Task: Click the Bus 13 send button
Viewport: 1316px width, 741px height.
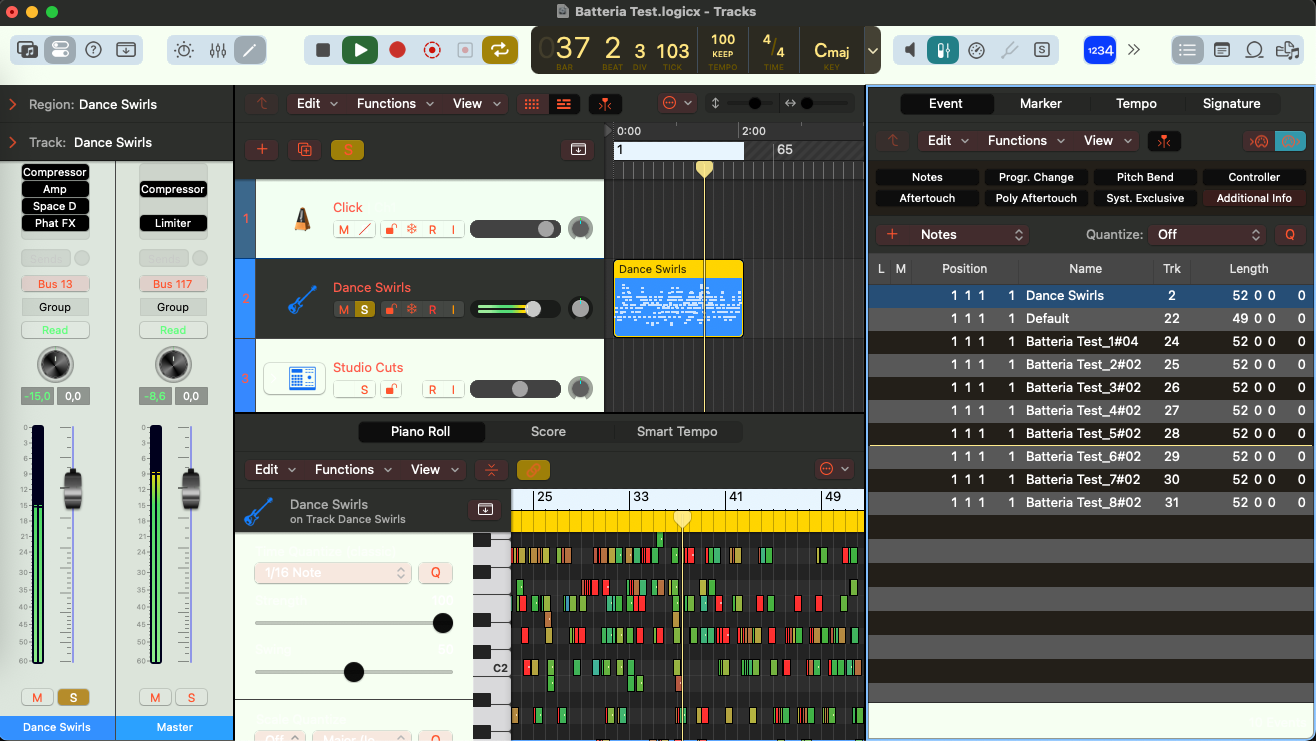Action: [55, 284]
